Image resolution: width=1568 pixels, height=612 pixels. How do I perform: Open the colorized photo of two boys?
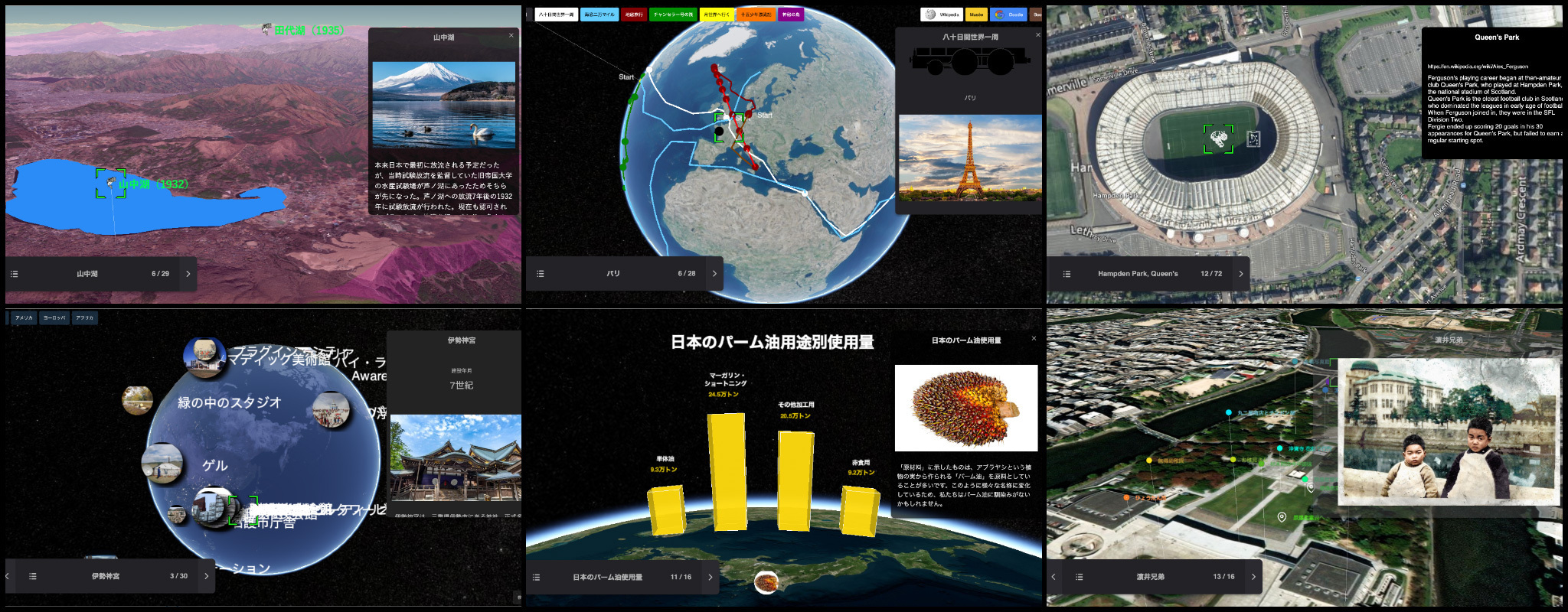[1449, 431]
